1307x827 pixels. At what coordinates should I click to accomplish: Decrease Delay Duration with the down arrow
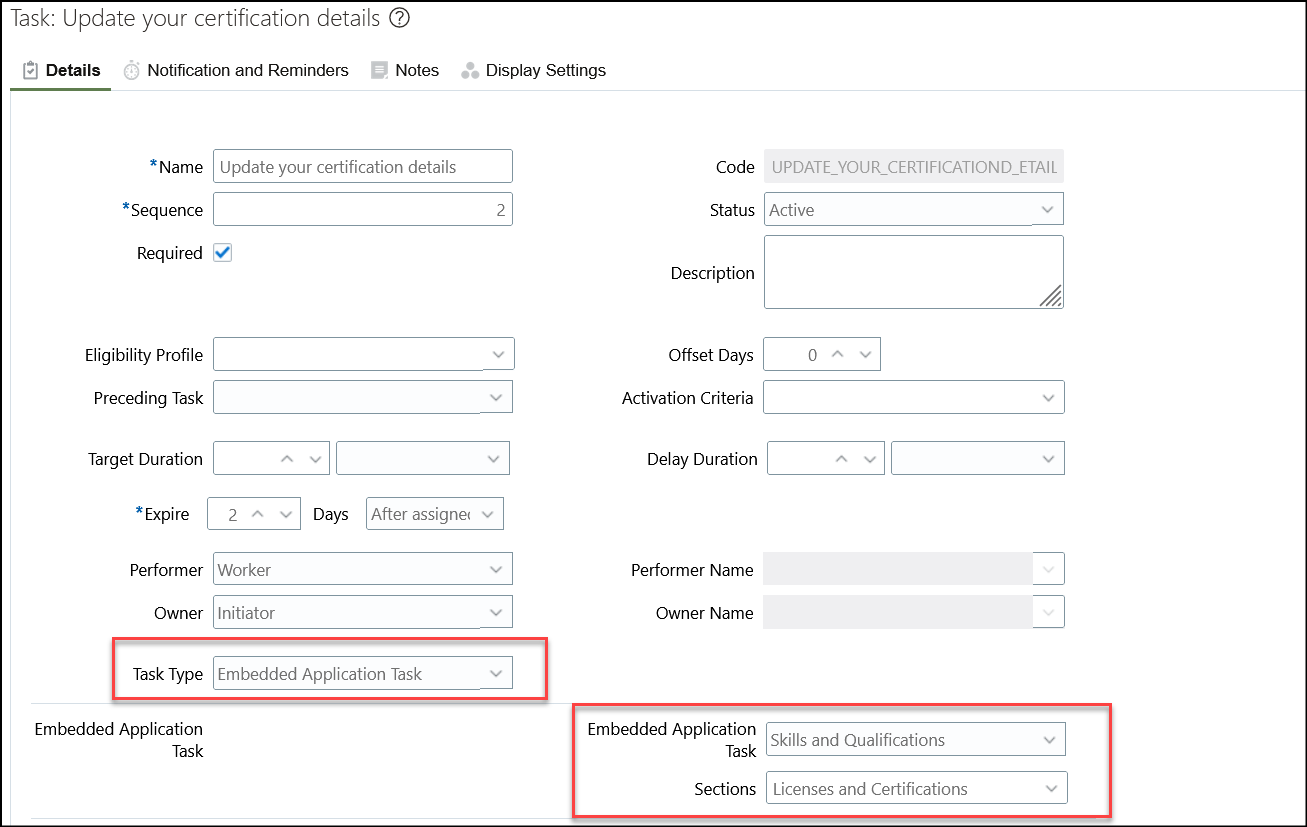point(870,458)
